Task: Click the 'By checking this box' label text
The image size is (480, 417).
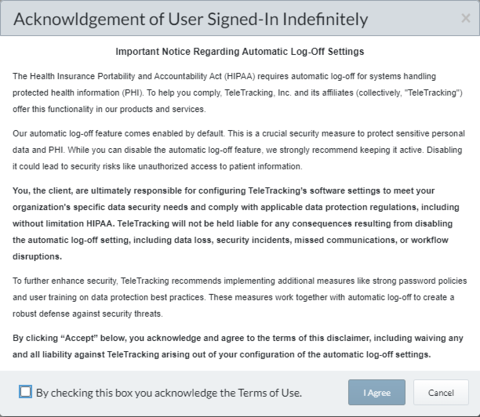Action: tap(169, 393)
